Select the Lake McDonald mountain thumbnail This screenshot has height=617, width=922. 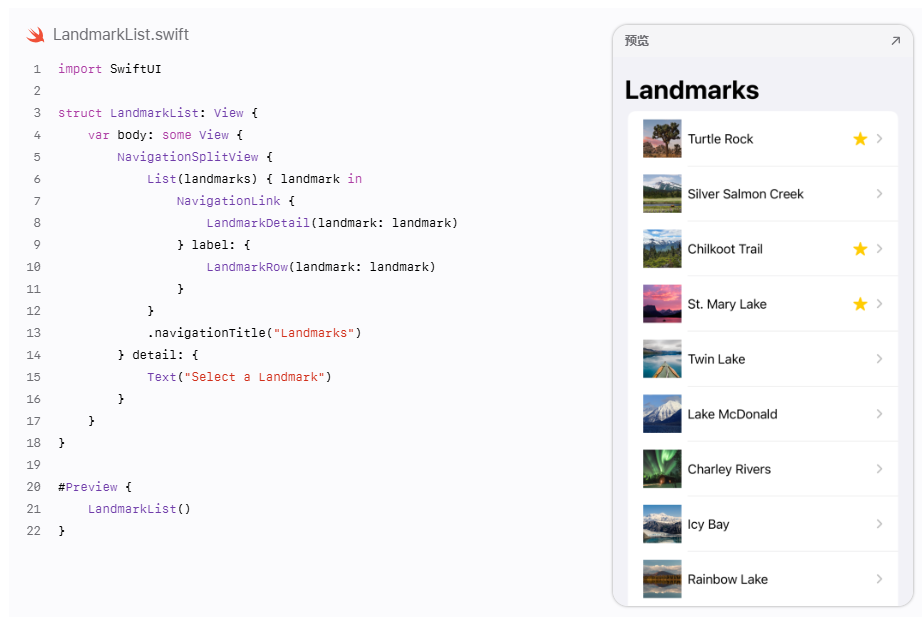(x=662, y=413)
